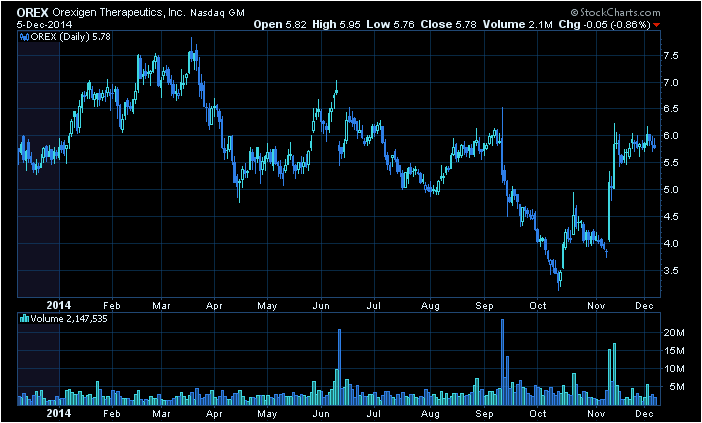Click the High 5.95 value
Viewport: 702px width, 423px height.
click(x=336, y=25)
